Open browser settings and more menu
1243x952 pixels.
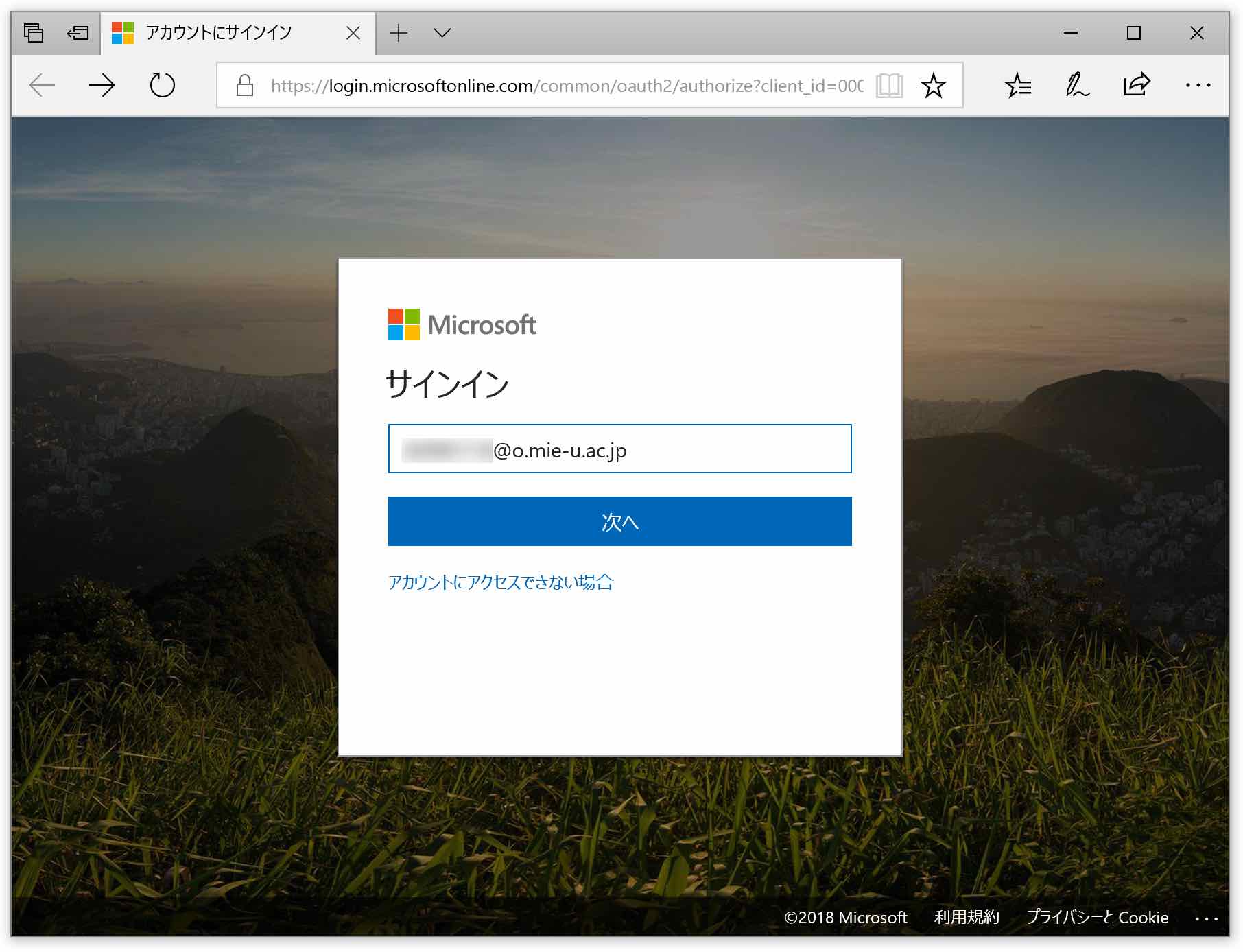pyautogui.click(x=1198, y=85)
